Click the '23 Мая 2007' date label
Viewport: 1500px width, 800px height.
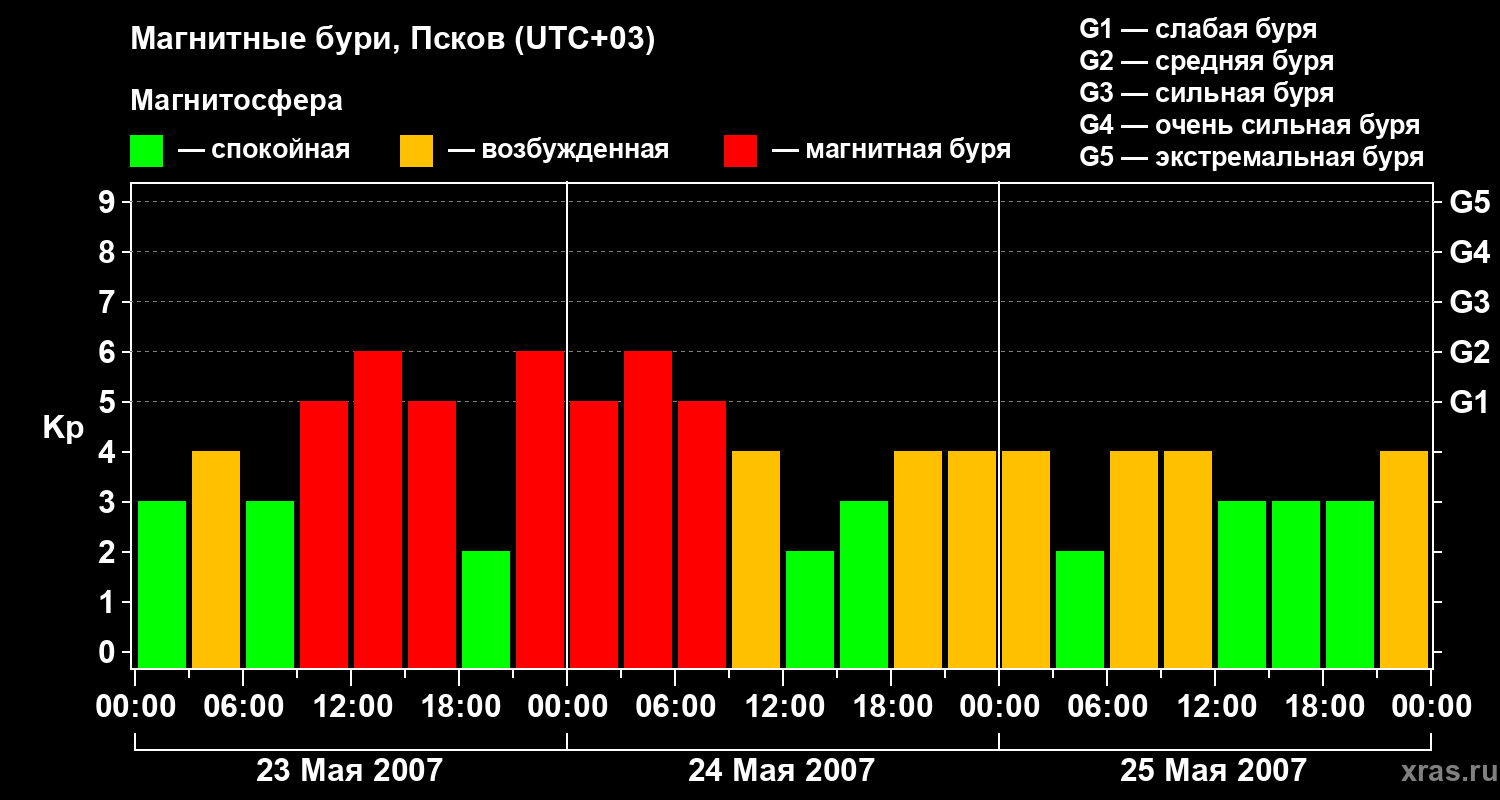(349, 770)
